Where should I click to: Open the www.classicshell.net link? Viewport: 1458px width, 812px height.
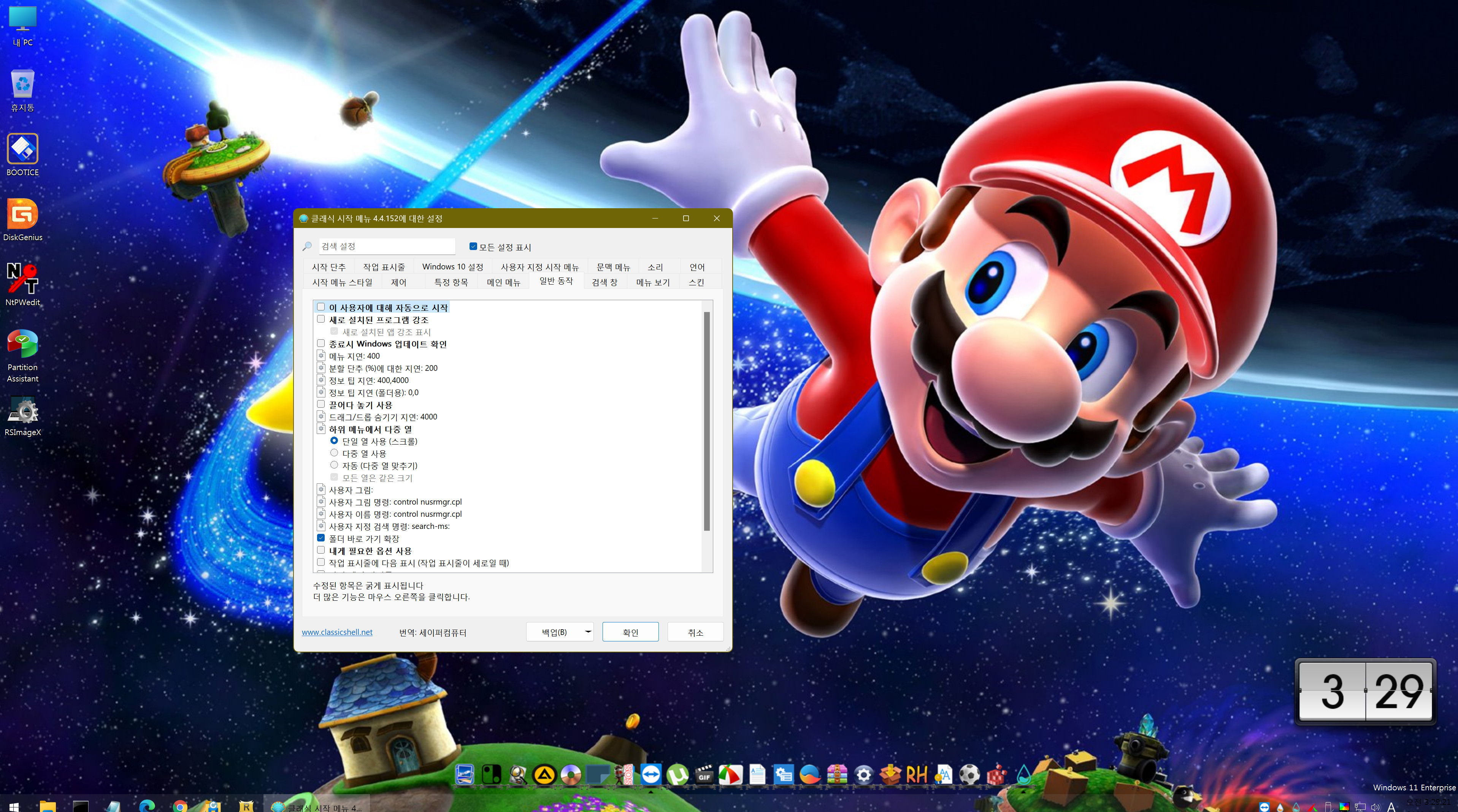pyautogui.click(x=337, y=632)
